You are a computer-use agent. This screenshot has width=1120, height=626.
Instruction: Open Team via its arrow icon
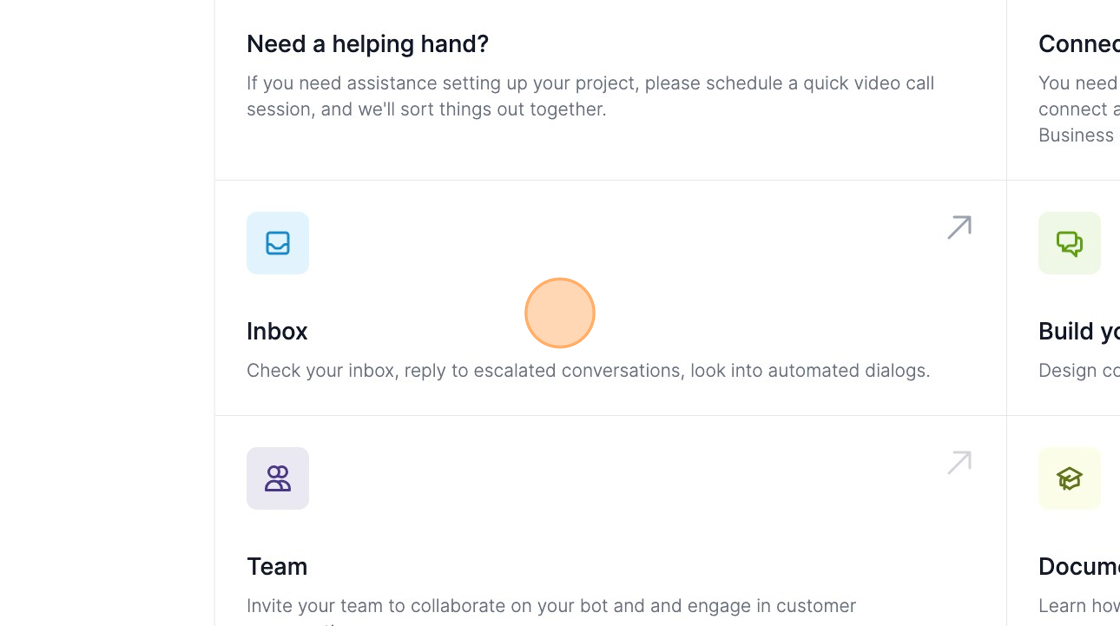coord(959,462)
